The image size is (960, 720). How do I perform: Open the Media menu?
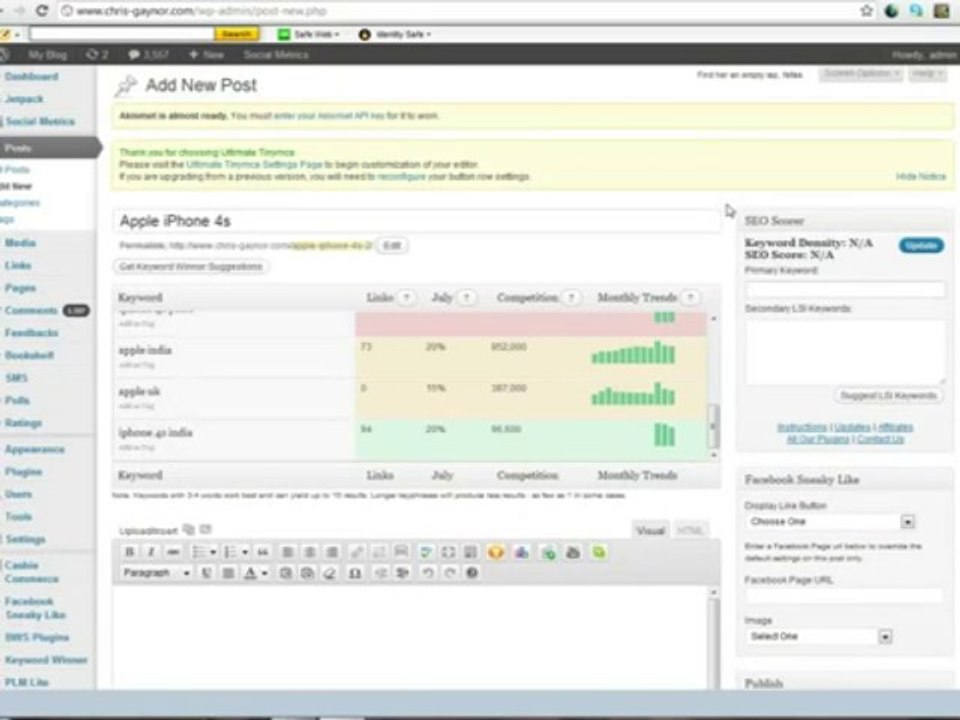[20, 243]
